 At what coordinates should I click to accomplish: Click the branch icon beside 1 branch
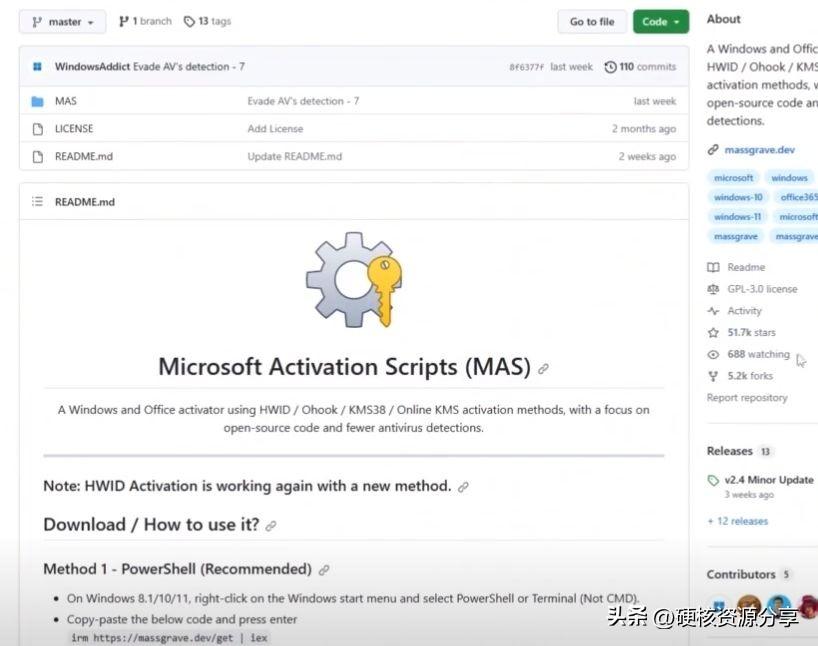point(124,21)
